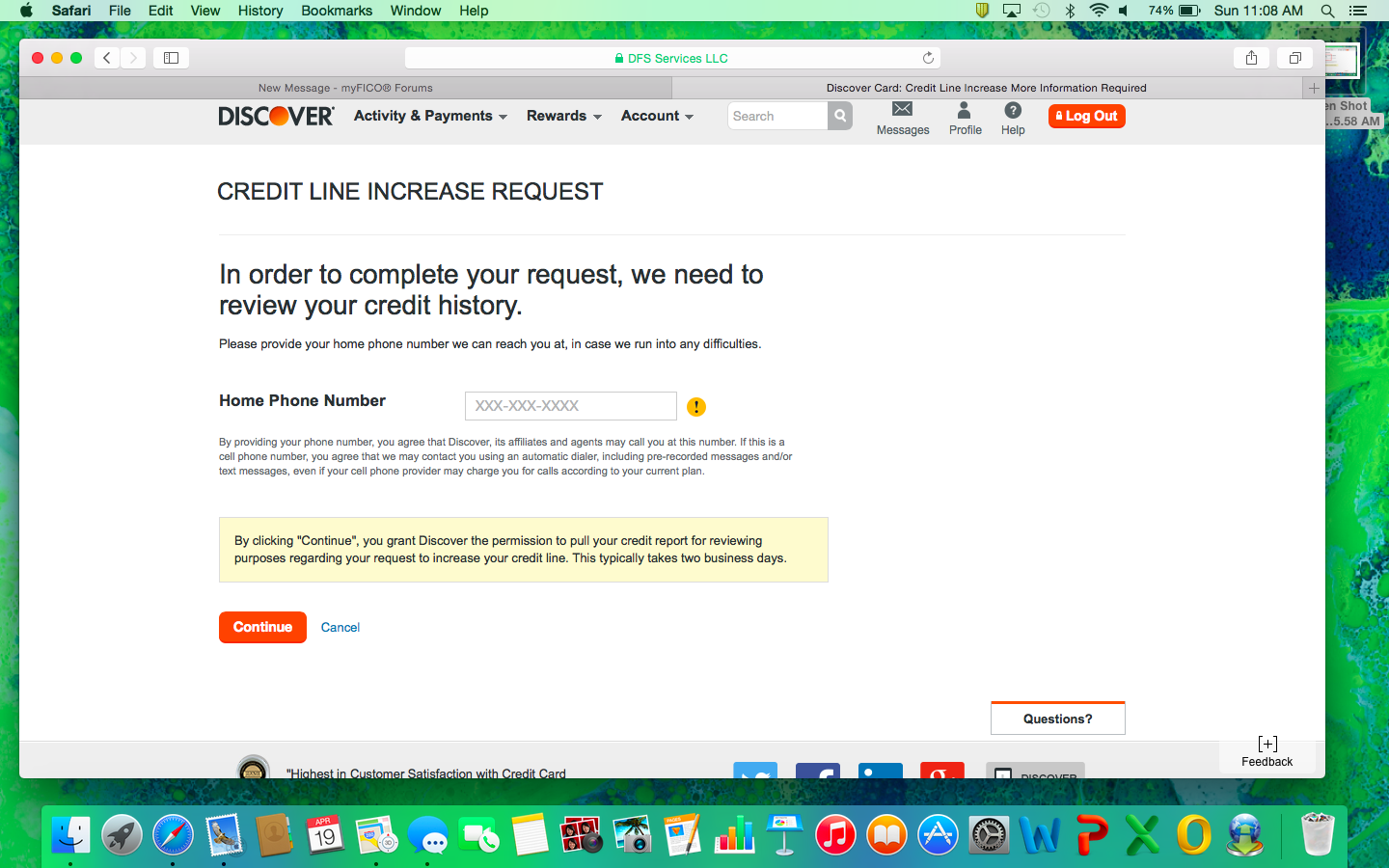Open iTunes in the Dock
This screenshot has height=868, width=1389.
pyautogui.click(x=835, y=834)
